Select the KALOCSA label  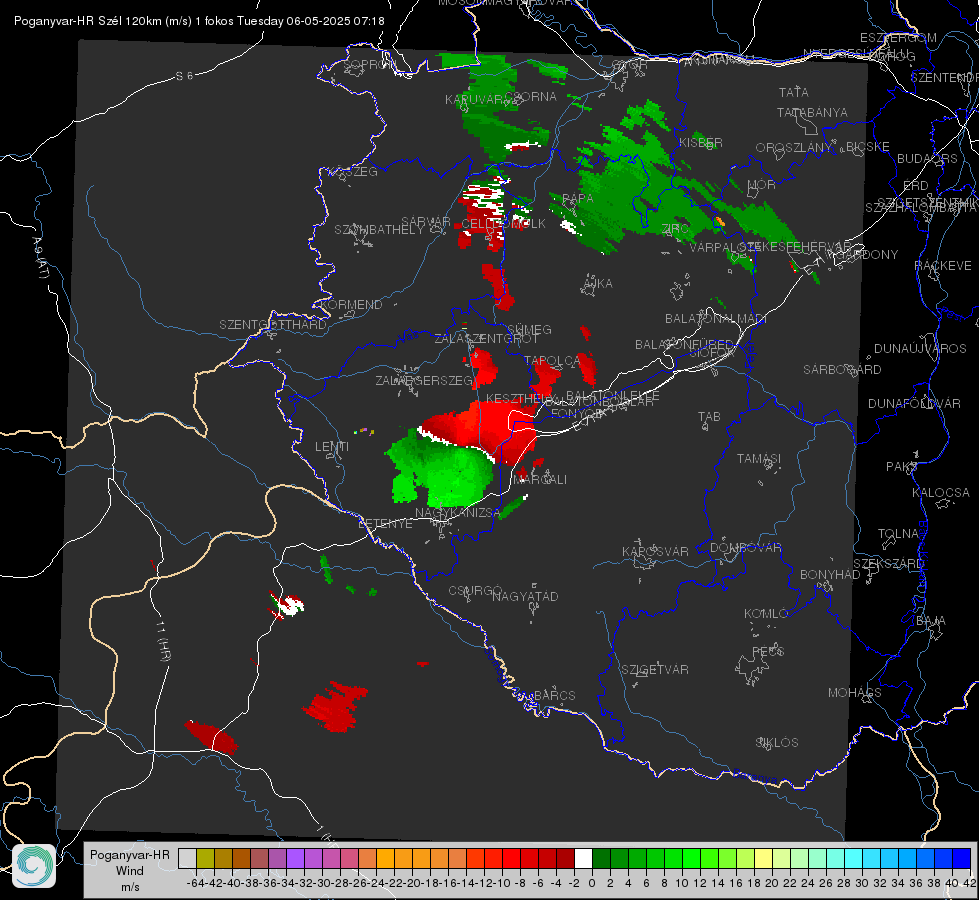(941, 493)
